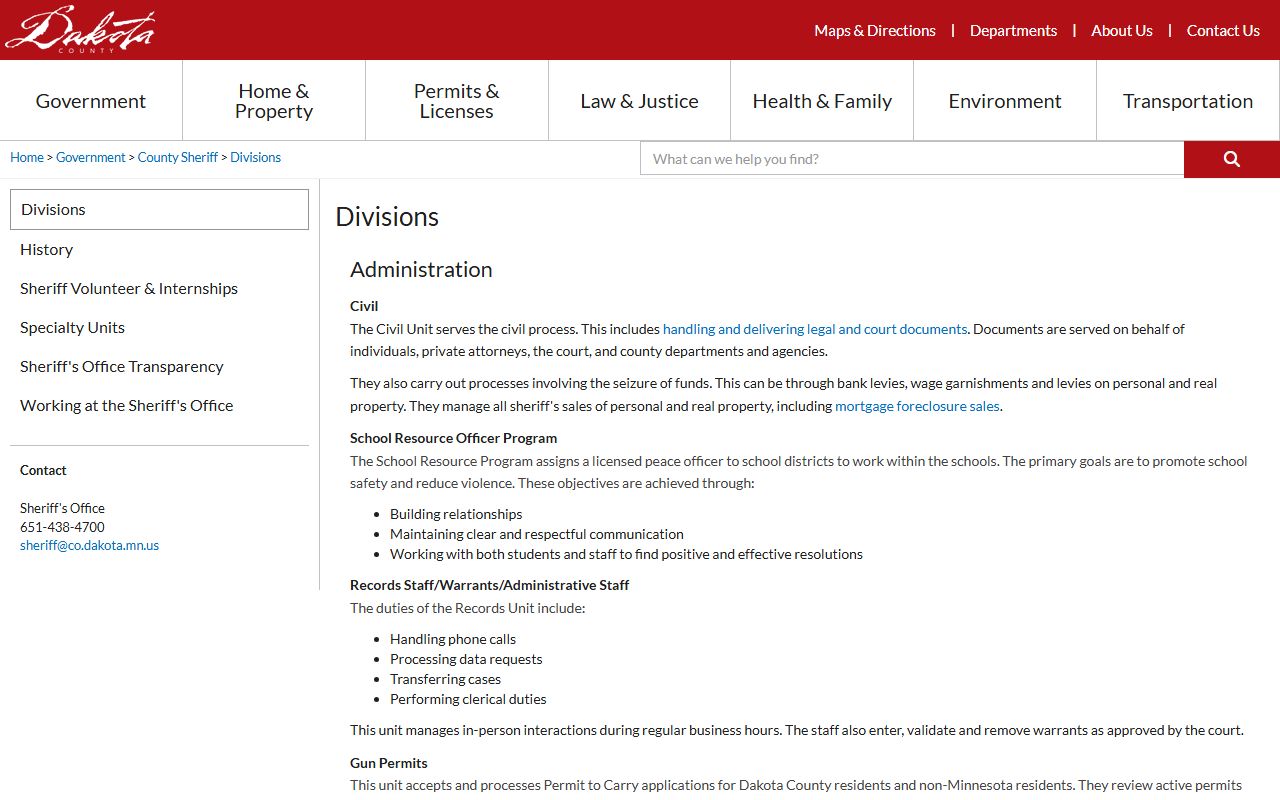The height and width of the screenshot is (800, 1280).
Task: Click the County Sheriff breadcrumb
Action: tap(178, 158)
